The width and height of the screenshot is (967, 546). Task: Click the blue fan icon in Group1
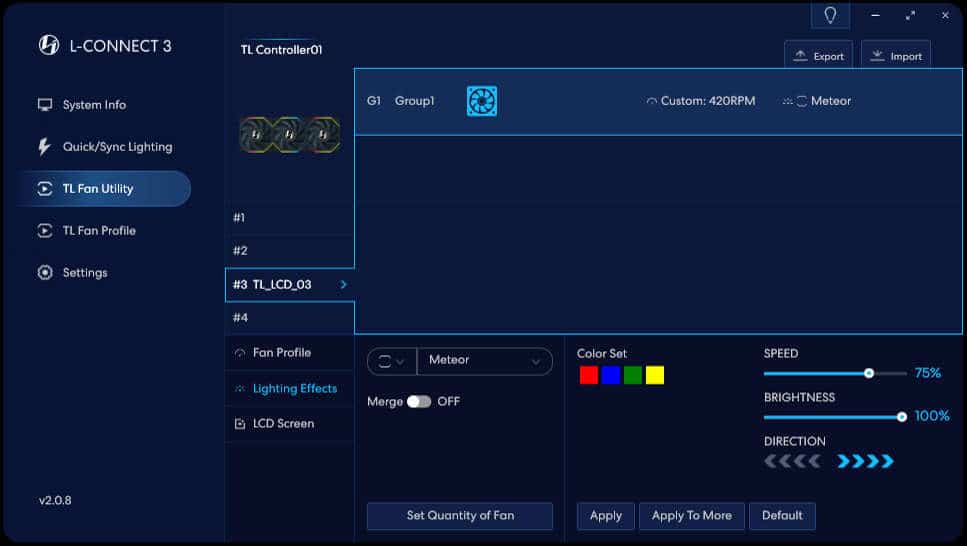tap(482, 101)
